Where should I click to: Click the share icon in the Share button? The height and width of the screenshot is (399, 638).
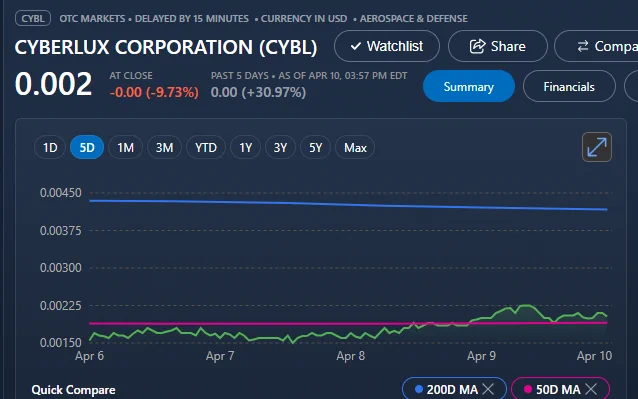coord(477,46)
